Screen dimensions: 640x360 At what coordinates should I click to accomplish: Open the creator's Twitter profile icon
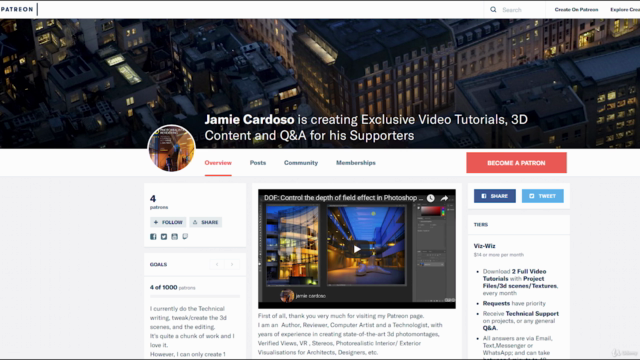tap(164, 237)
